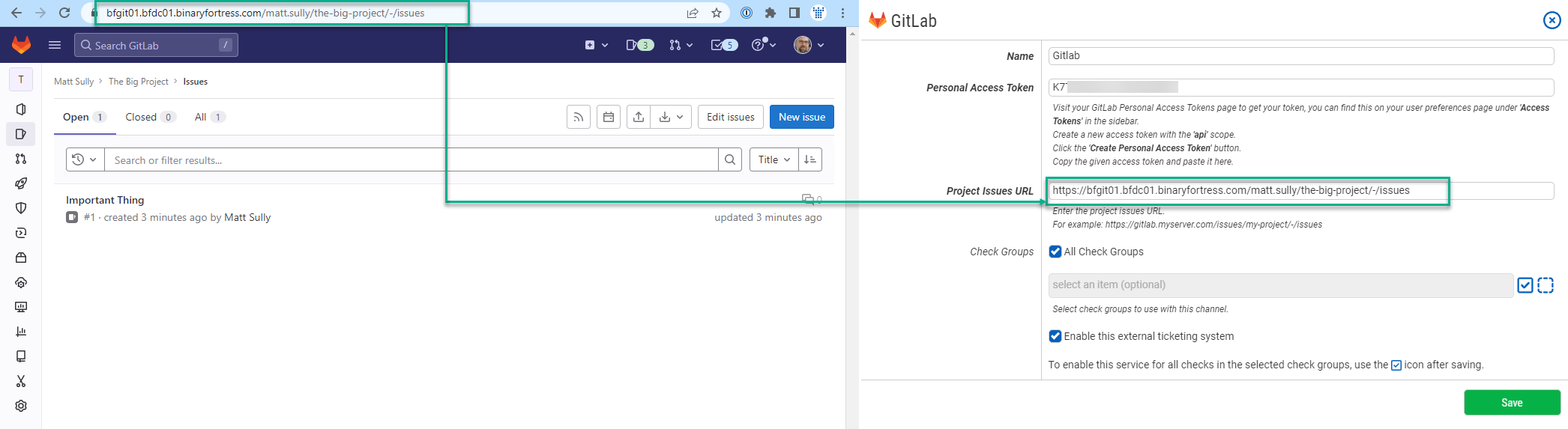Click the Project Issues URL field
Viewport: 1568px width, 429px height.
coord(1301,190)
